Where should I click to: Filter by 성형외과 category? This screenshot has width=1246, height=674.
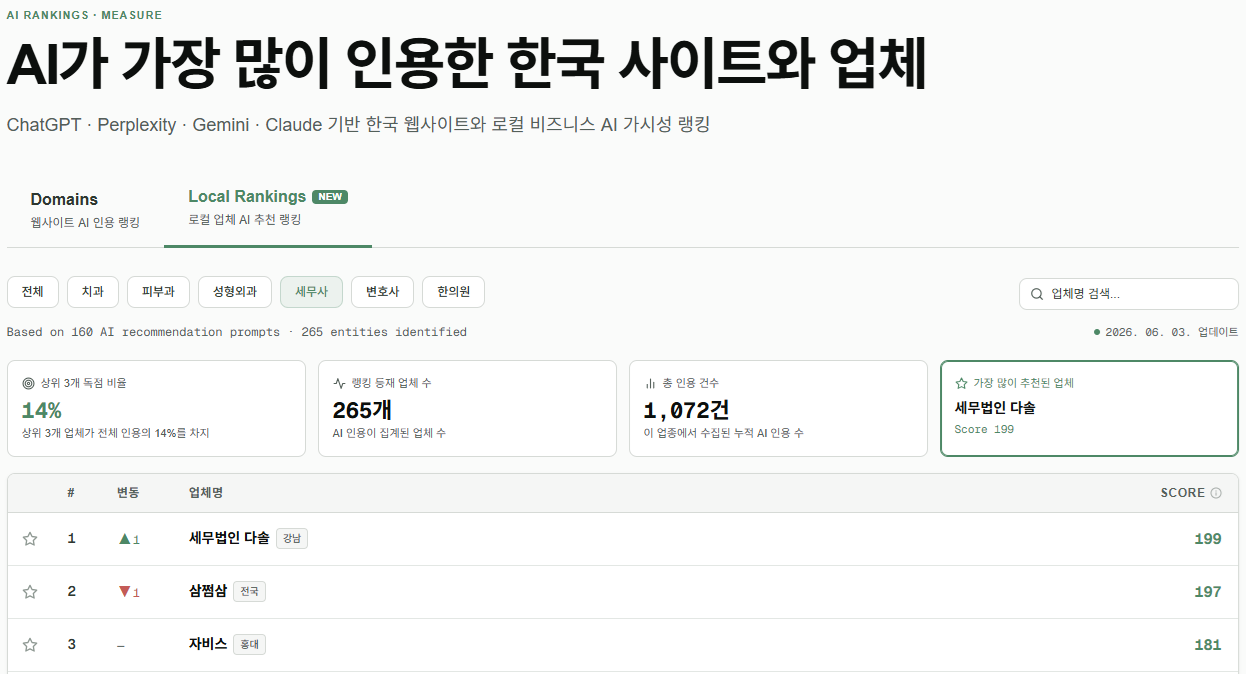click(235, 292)
